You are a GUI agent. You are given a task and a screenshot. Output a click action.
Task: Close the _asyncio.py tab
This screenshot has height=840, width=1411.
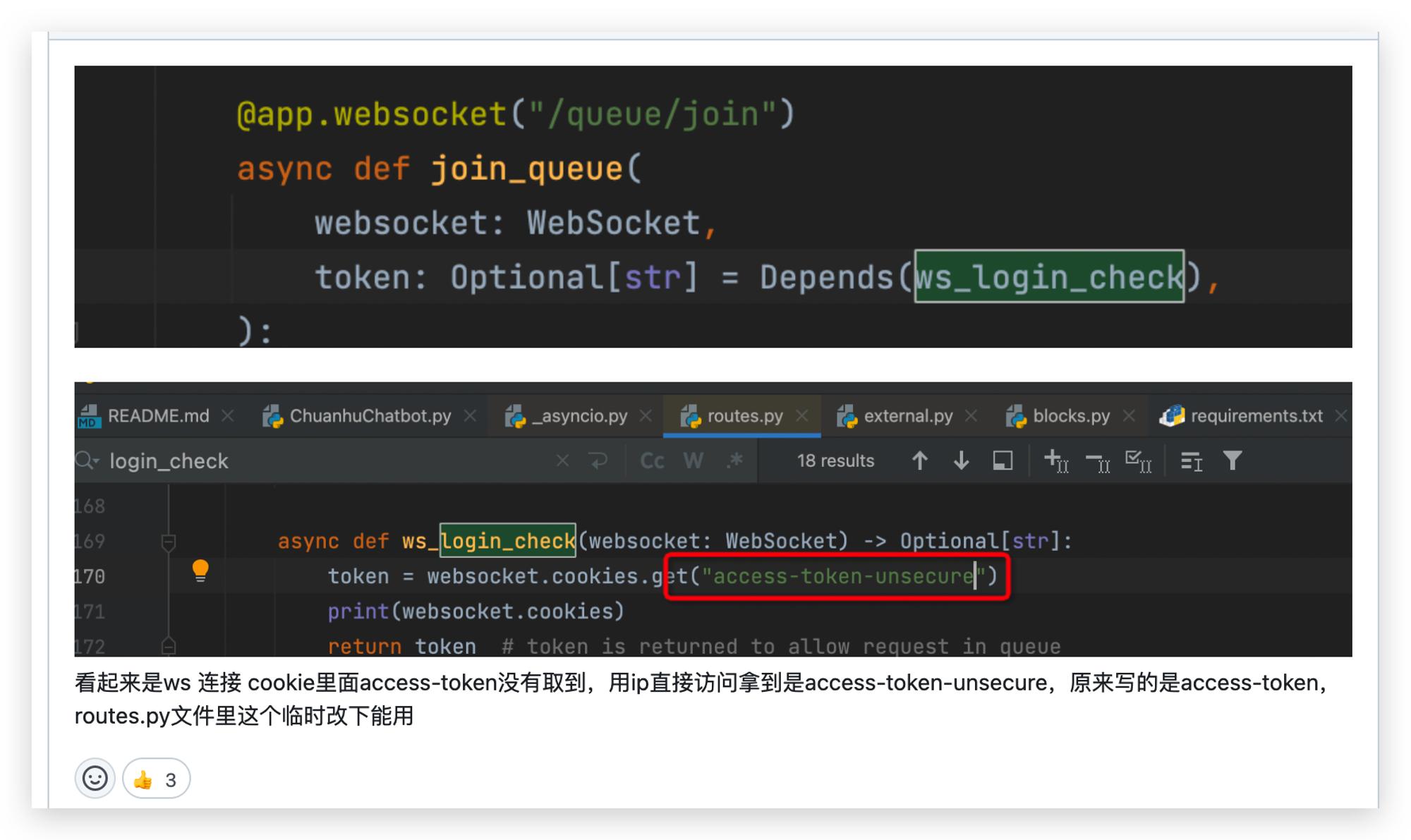point(646,416)
